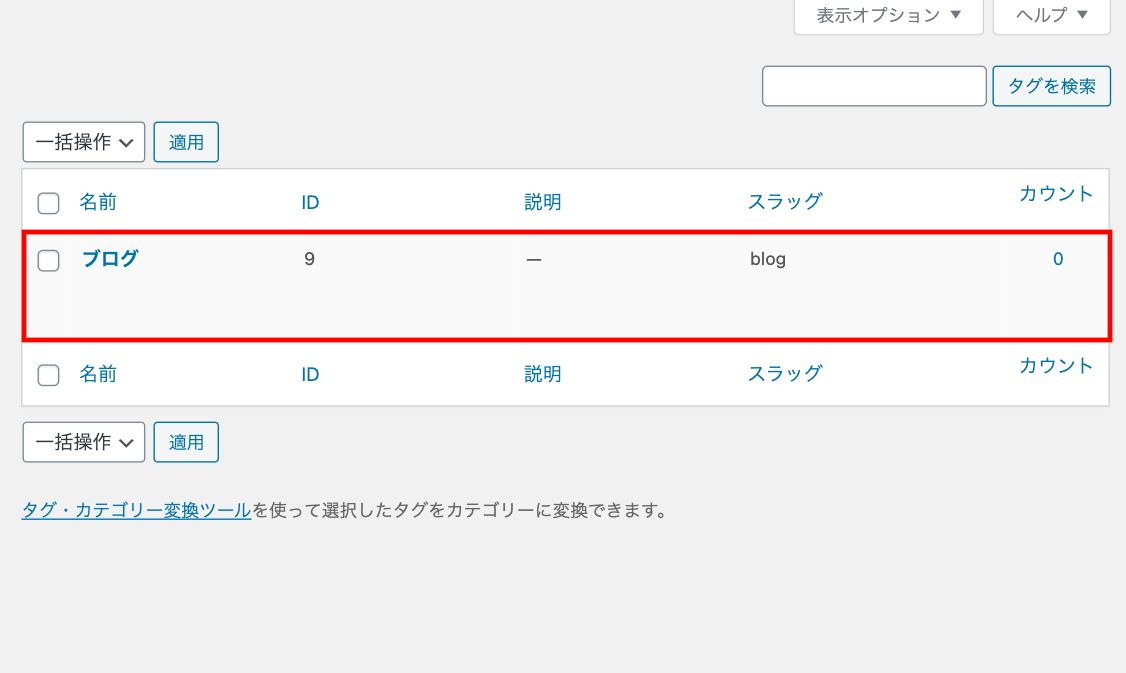This screenshot has width=1126, height=673.
Task: Open the top 一括操作 dropdown
Action: (83, 141)
